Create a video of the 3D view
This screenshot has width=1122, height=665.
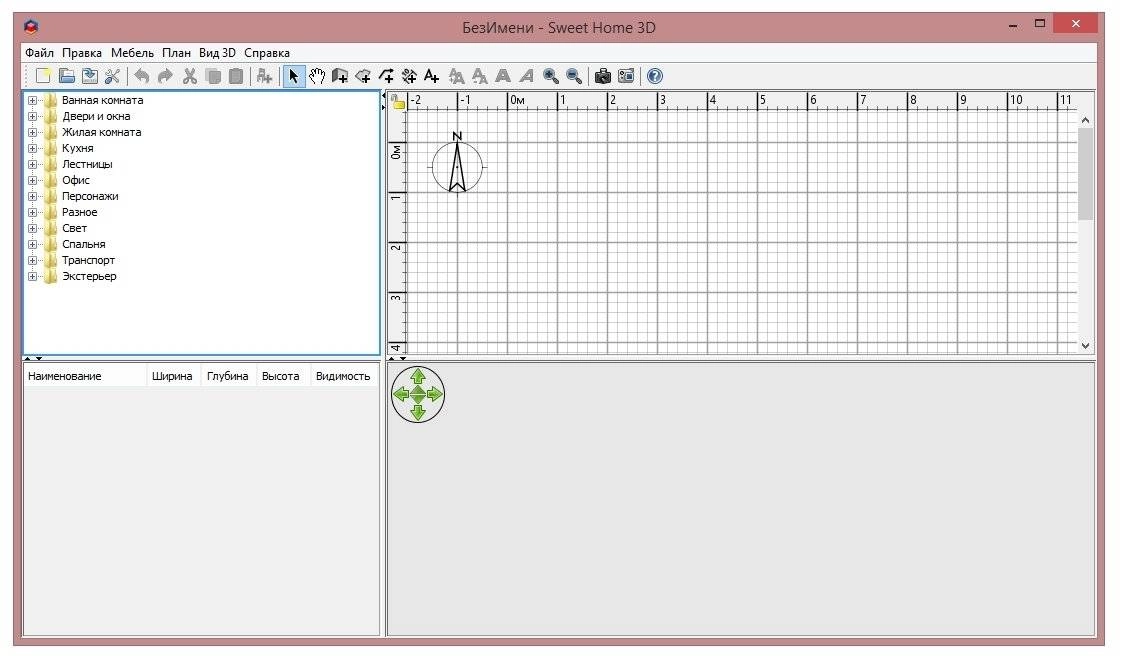coord(626,76)
